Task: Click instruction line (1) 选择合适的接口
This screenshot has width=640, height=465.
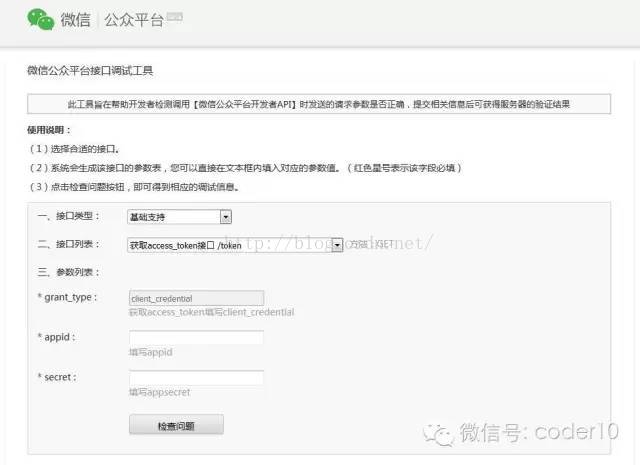Action: pos(75,149)
